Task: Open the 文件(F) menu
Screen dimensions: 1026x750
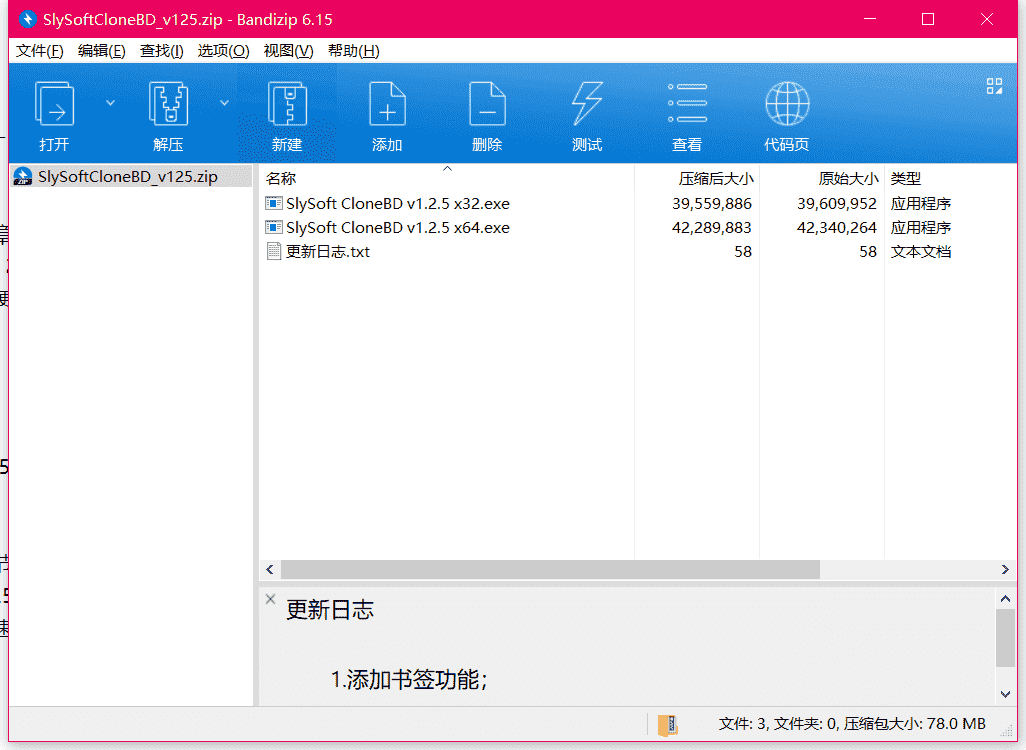Action: 40,51
